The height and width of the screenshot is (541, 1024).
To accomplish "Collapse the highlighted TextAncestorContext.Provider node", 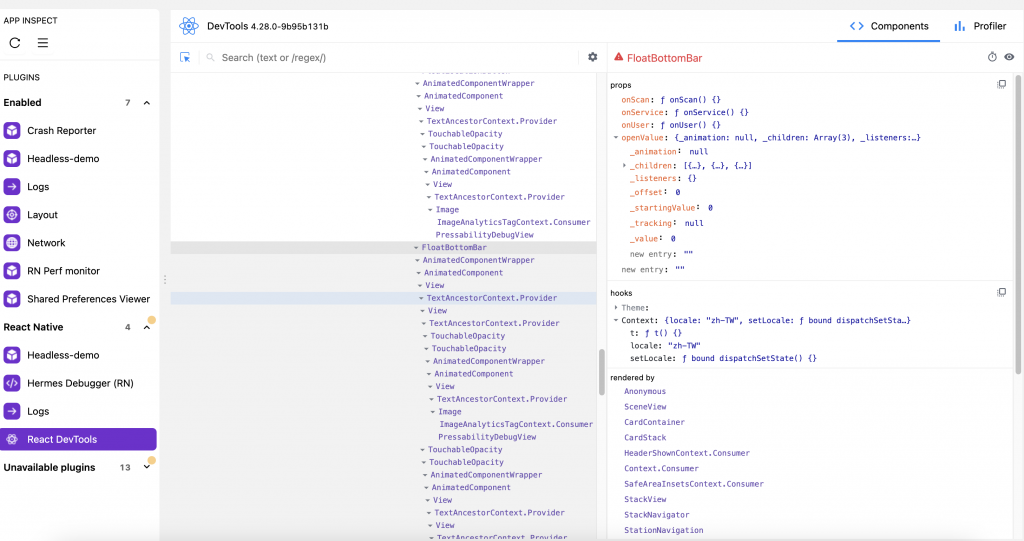I will tap(421, 298).
